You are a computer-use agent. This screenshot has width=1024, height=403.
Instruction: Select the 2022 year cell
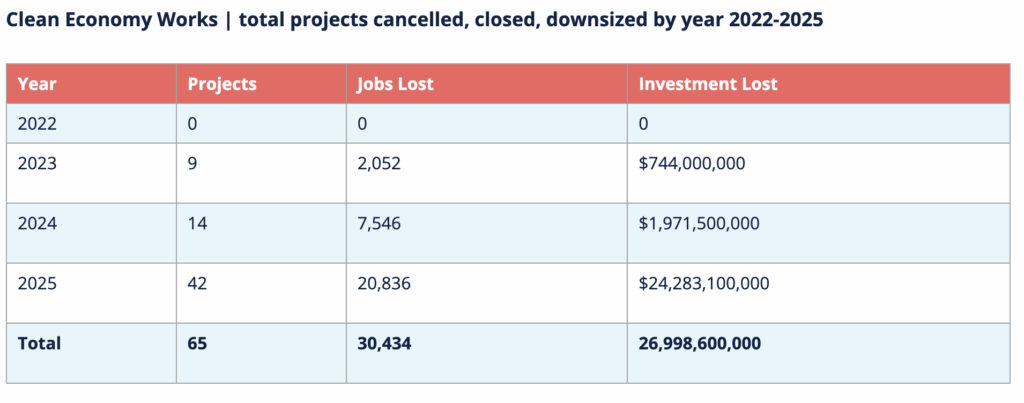(x=39, y=123)
